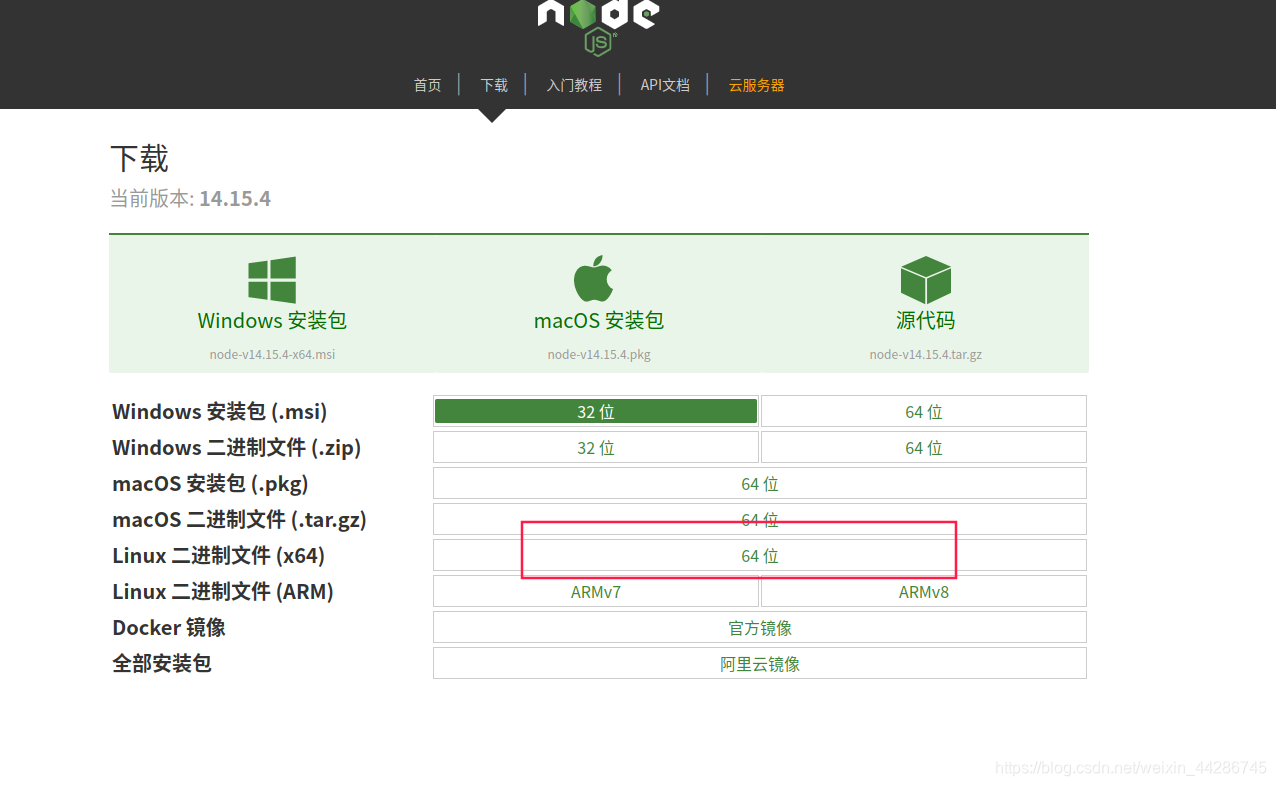Click the Linux 二进制文件 (ARM) row label
This screenshot has width=1276, height=786.
(223, 591)
